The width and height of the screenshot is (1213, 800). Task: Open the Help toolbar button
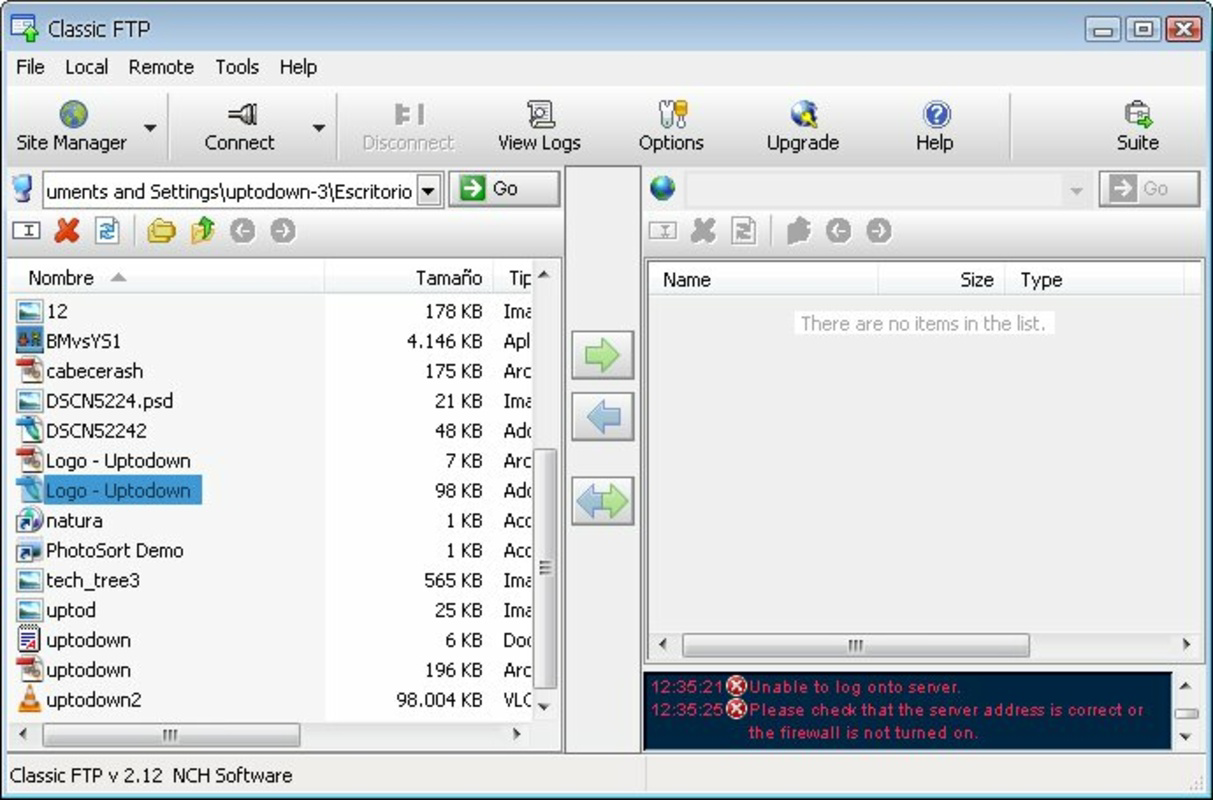934,127
